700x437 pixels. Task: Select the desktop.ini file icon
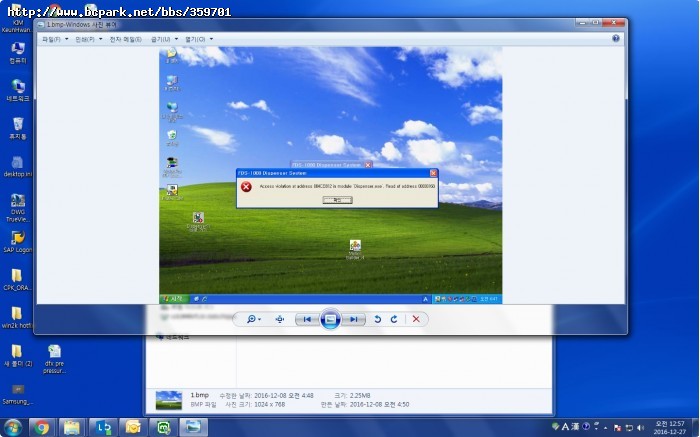tap(17, 166)
